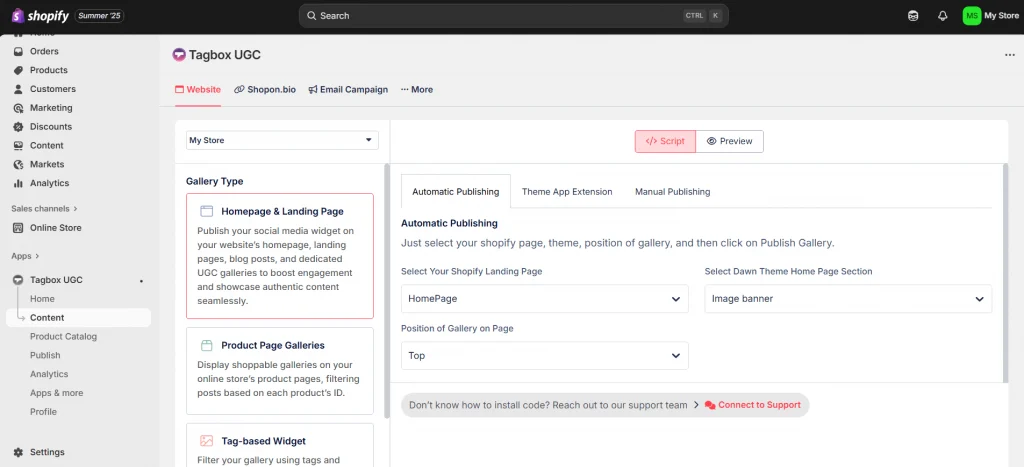Click the Shopify logo
The height and width of the screenshot is (467, 1024).
[x=40, y=16]
